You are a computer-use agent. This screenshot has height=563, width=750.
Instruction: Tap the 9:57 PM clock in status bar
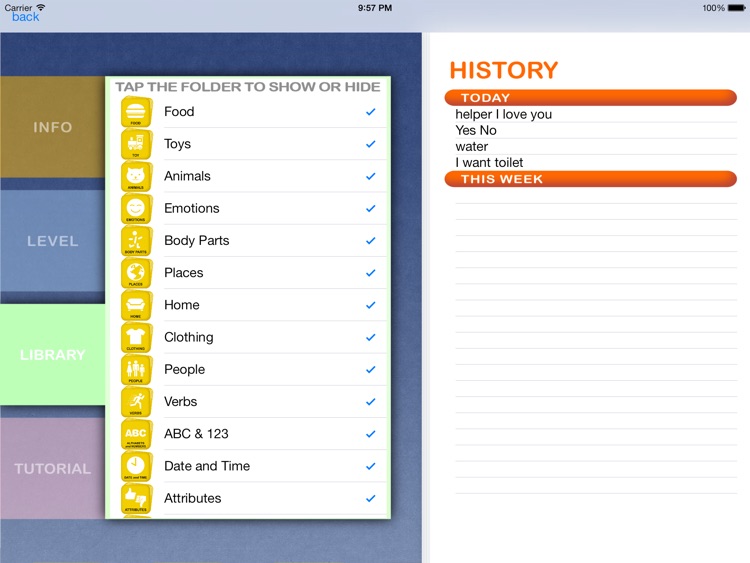375,8
